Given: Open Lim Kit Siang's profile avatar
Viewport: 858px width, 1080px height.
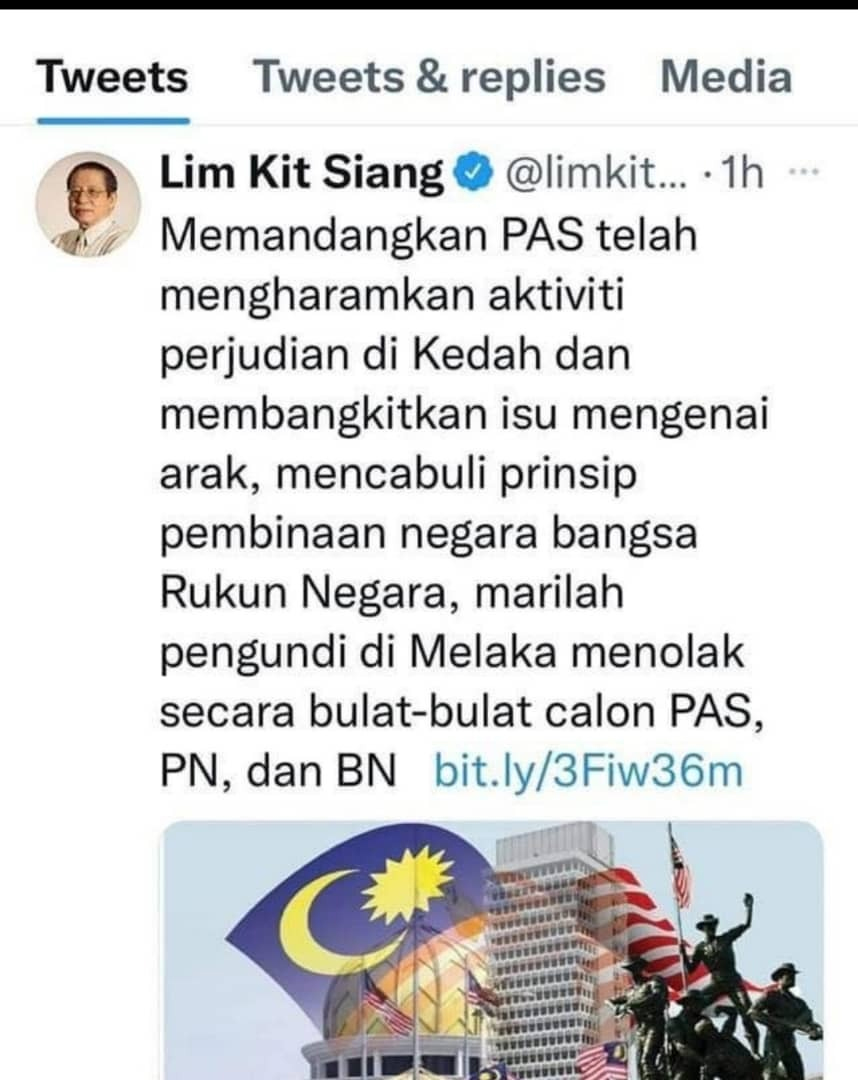Looking at the screenshot, I should pos(88,205).
